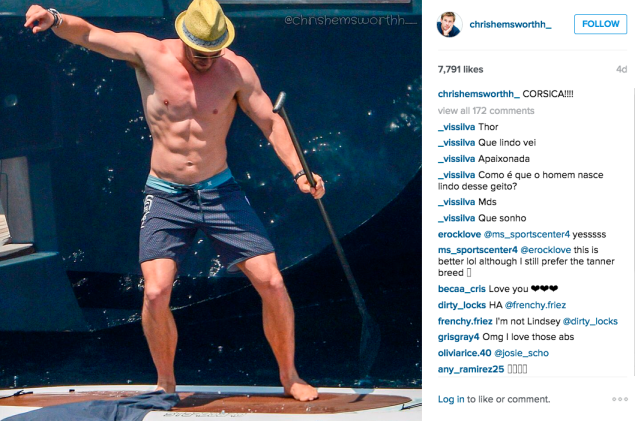The image size is (635, 421).
Task: View all 172 comments
Action: coord(486,111)
